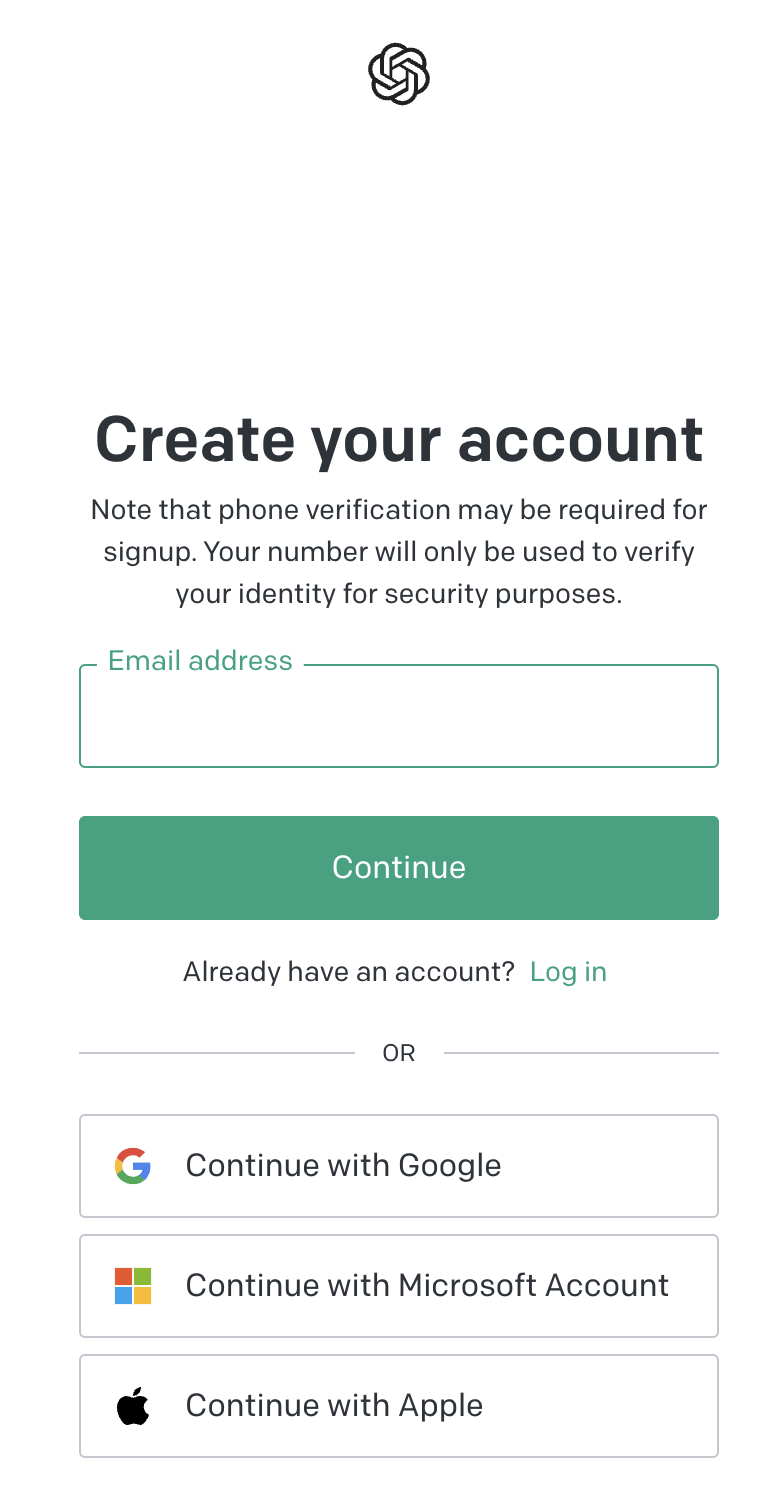
Task: Click the Microsoft four-square logo icon
Action: [133, 1286]
